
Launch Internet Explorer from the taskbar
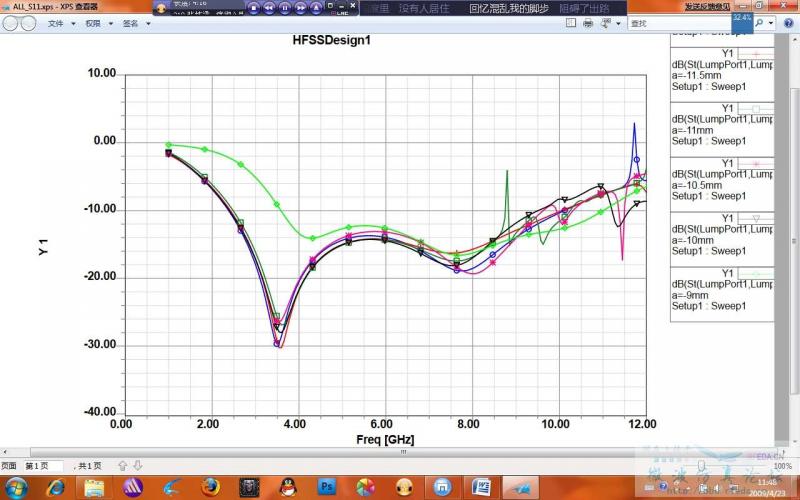[55, 488]
